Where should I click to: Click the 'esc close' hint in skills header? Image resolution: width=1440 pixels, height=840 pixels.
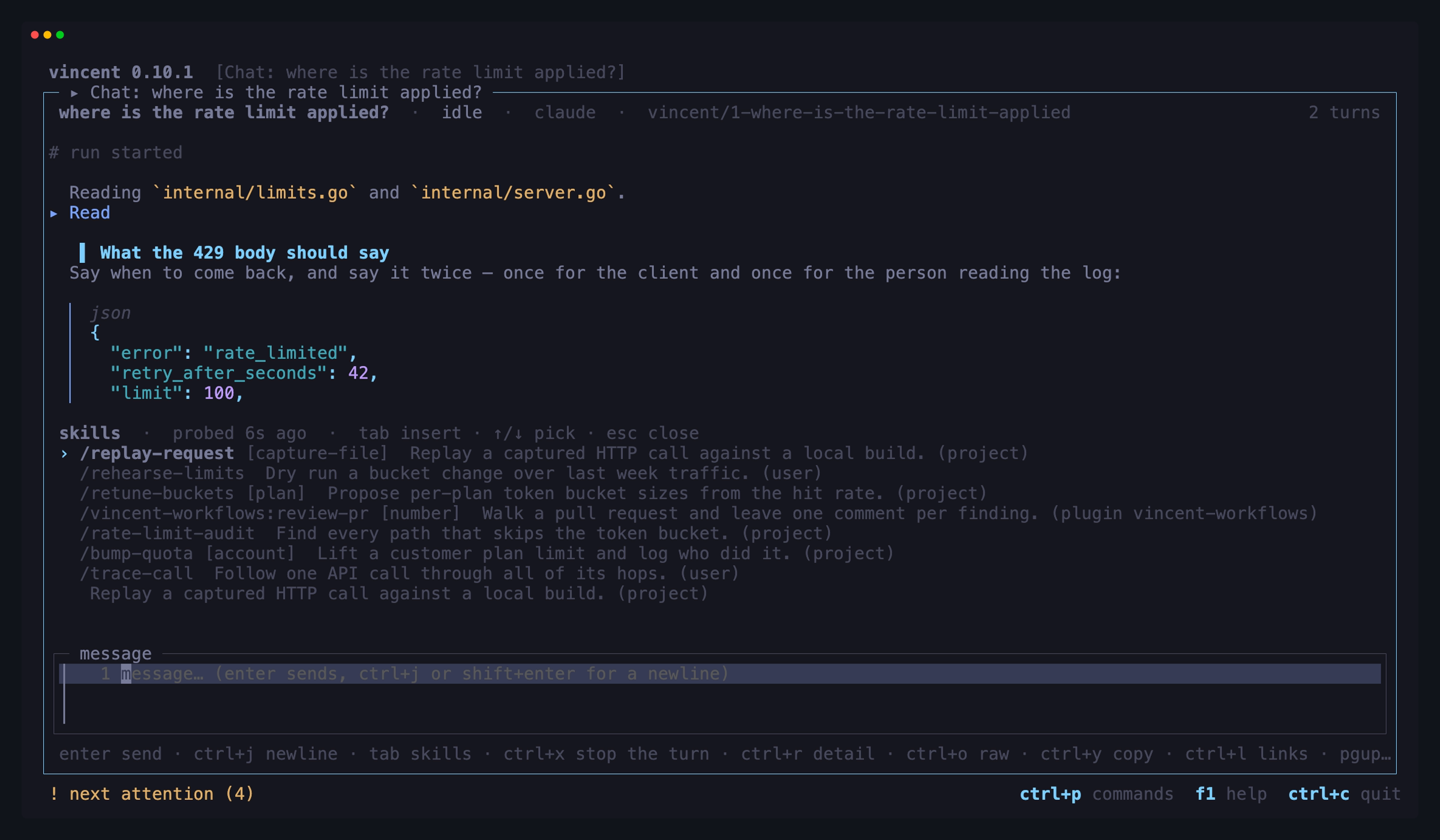tap(652, 433)
